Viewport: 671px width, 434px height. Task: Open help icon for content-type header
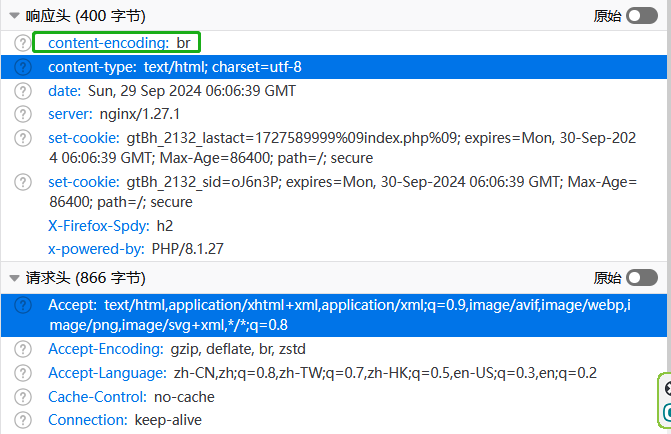pyautogui.click(x=23, y=67)
